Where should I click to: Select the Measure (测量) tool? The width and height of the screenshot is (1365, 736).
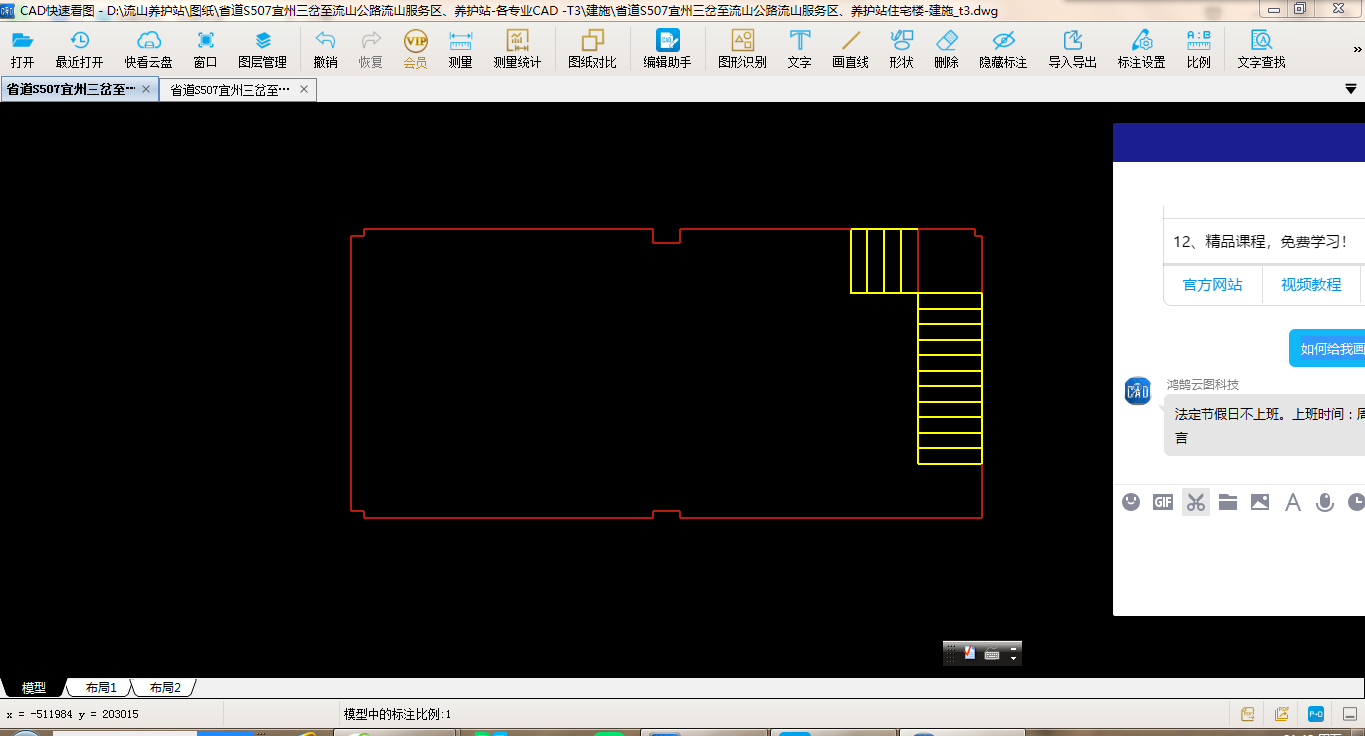[460, 49]
